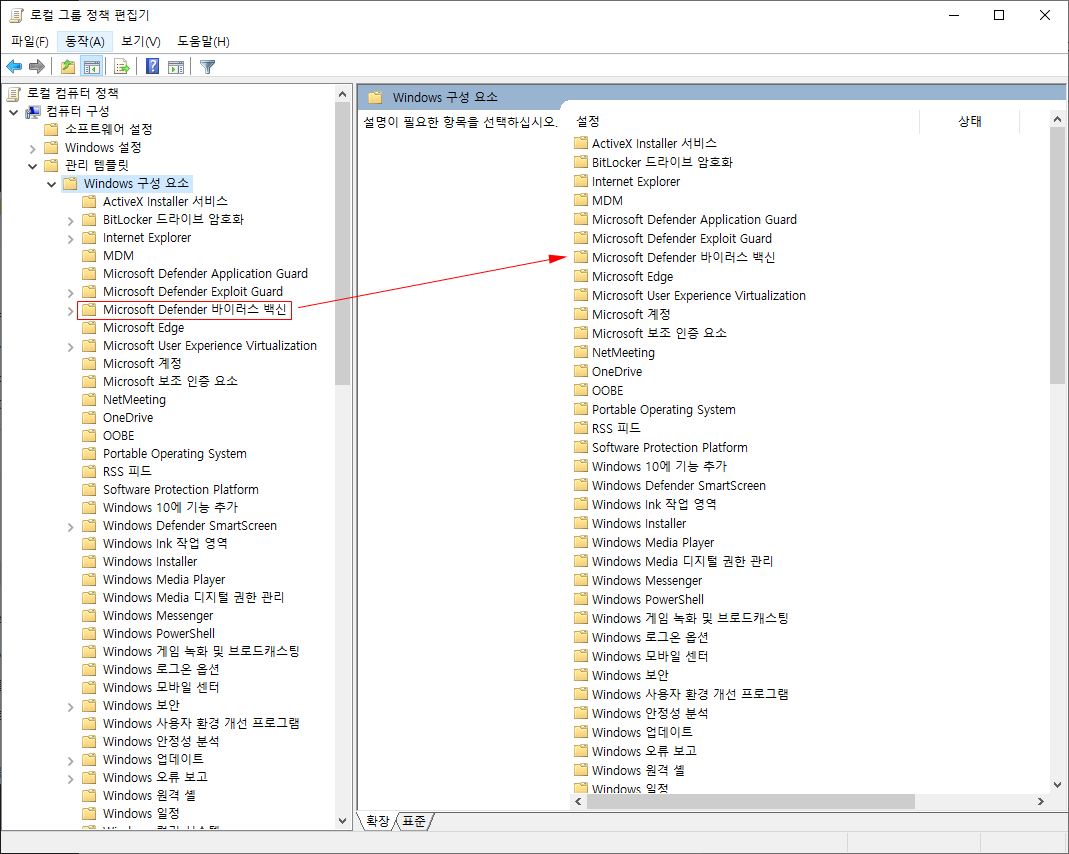The image size is (1069, 854).
Task: Click the Export list toolbar icon
Action: coord(122,66)
